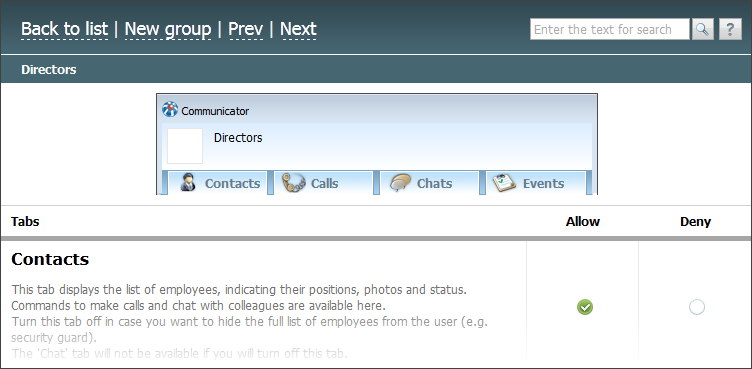Open the Calls tab in Communicator preview
The height and width of the screenshot is (369, 752).
[x=324, y=183]
